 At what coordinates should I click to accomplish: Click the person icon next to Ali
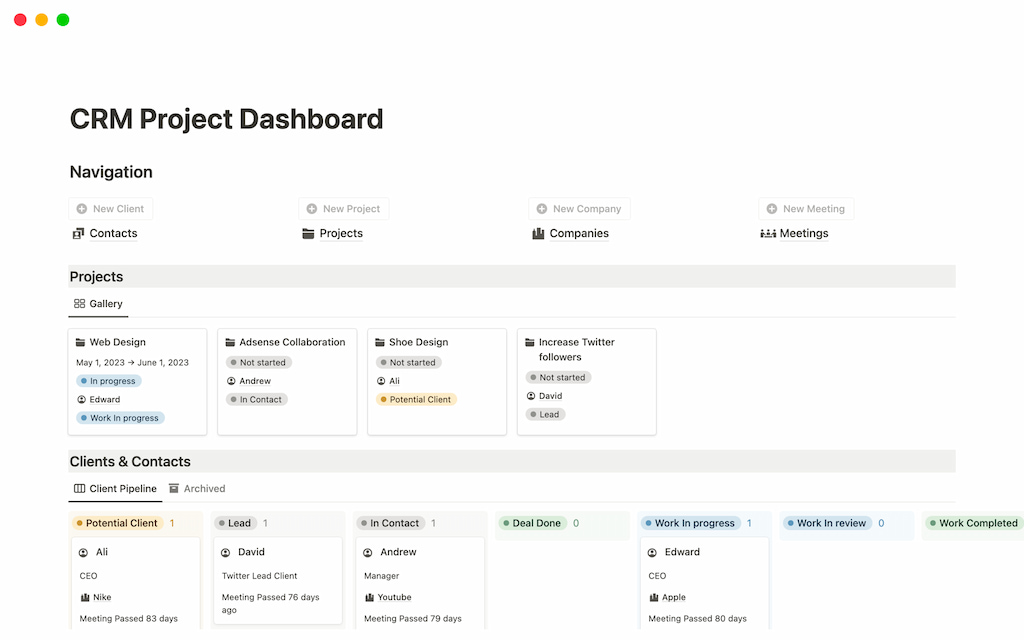(x=81, y=551)
